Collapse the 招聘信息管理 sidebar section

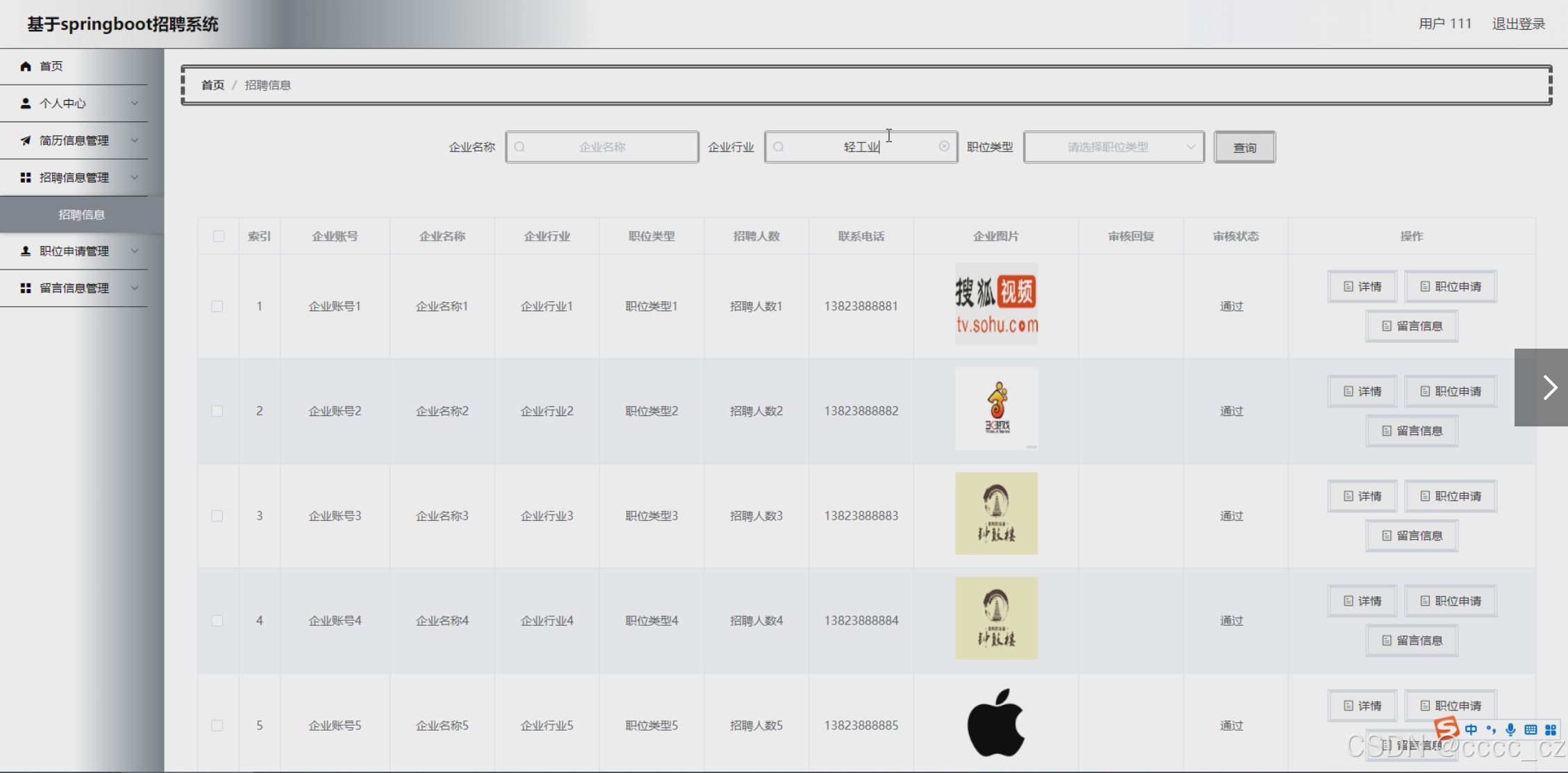[x=74, y=178]
